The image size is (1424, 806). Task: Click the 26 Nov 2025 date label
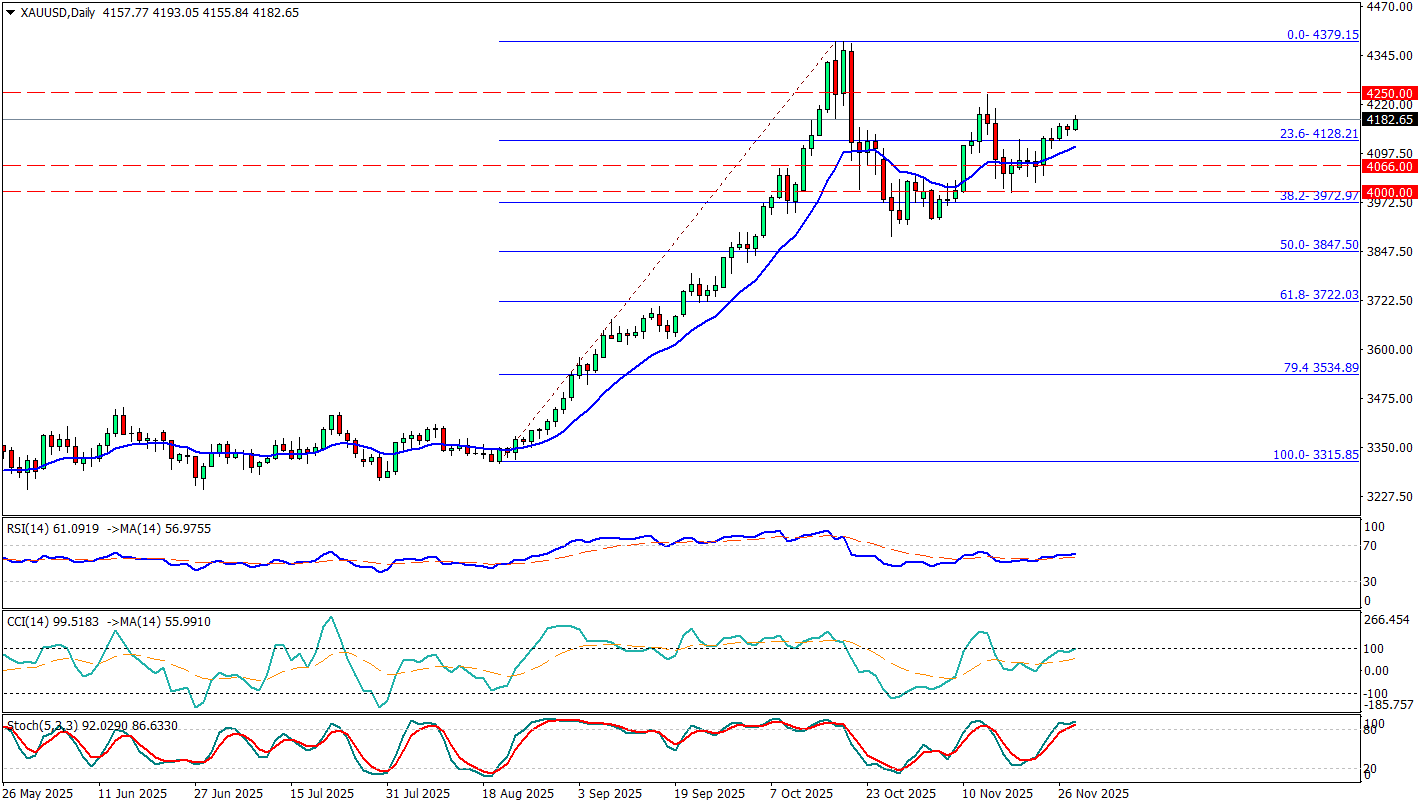coord(1093,793)
